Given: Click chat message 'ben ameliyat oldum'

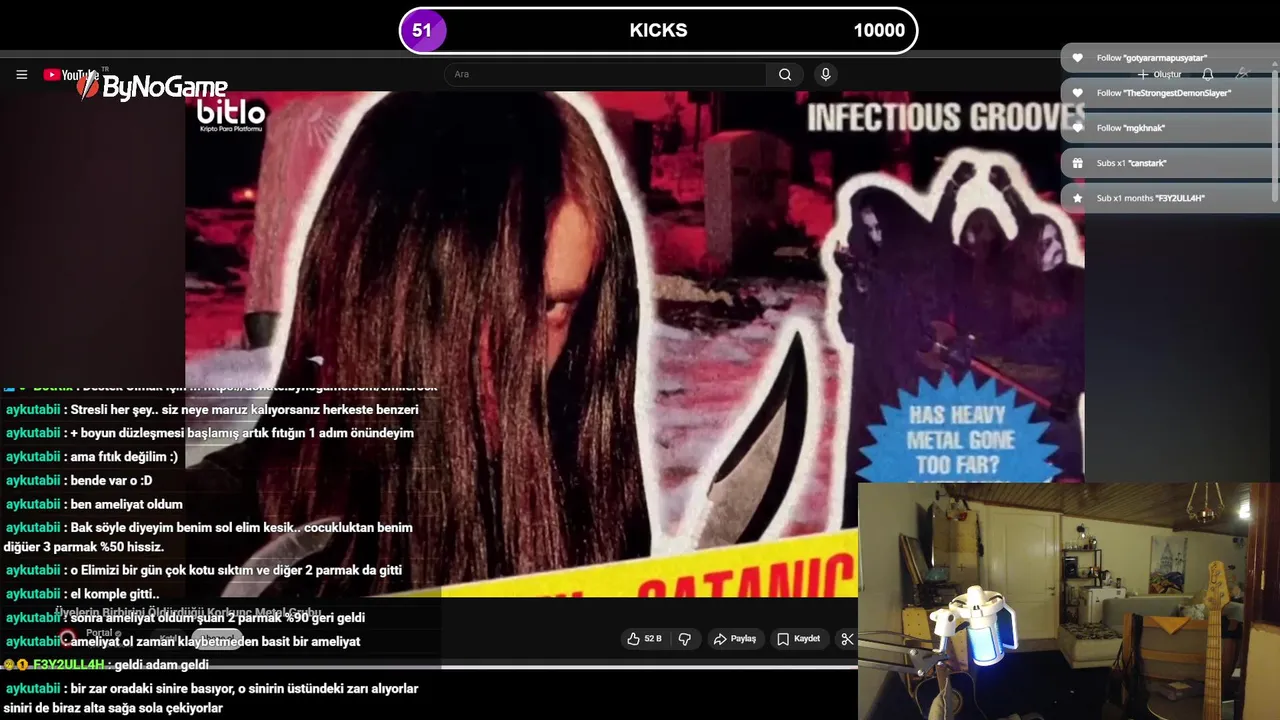Looking at the screenshot, I should coord(126,504).
